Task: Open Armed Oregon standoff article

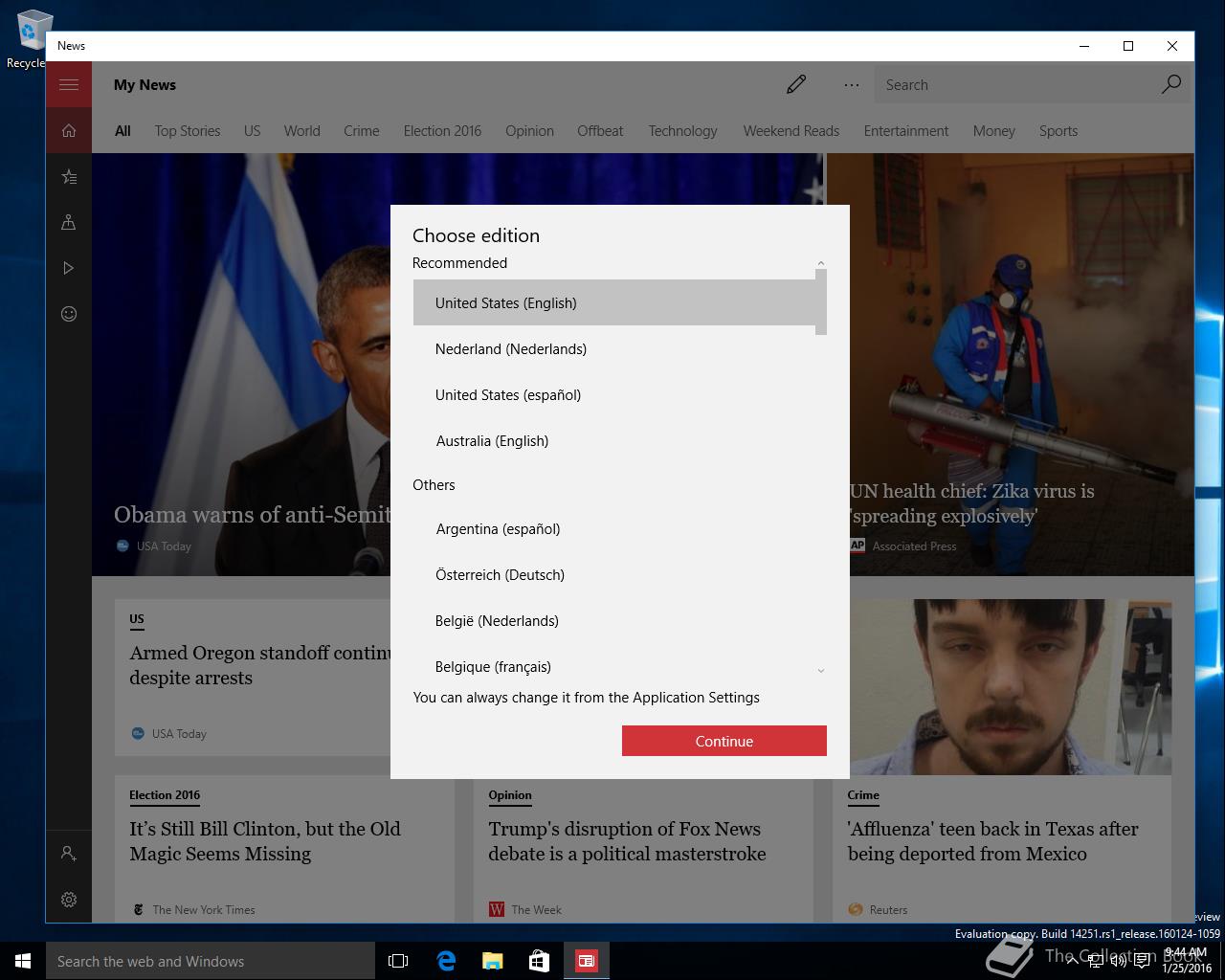Action: pyautogui.click(x=260, y=665)
